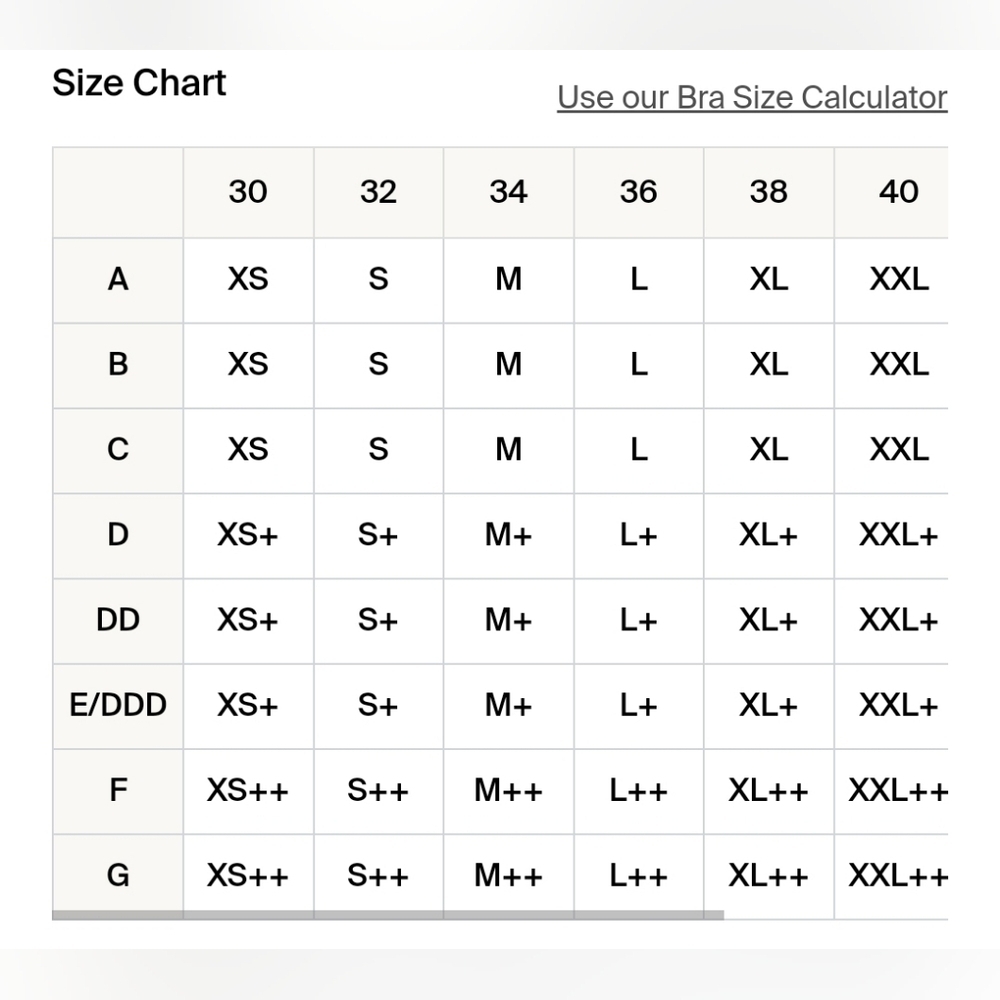Click the 40 band size header cell

[891, 192]
